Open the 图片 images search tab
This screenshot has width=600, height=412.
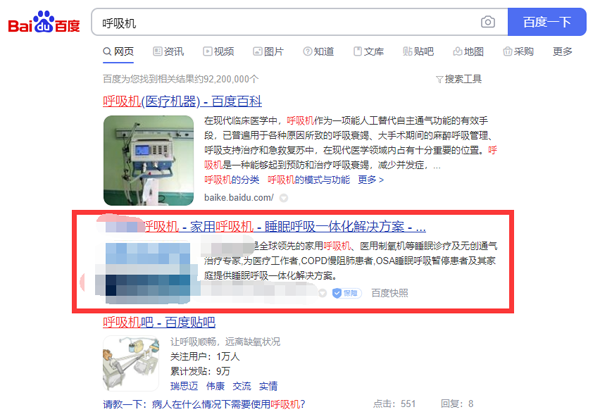268,51
